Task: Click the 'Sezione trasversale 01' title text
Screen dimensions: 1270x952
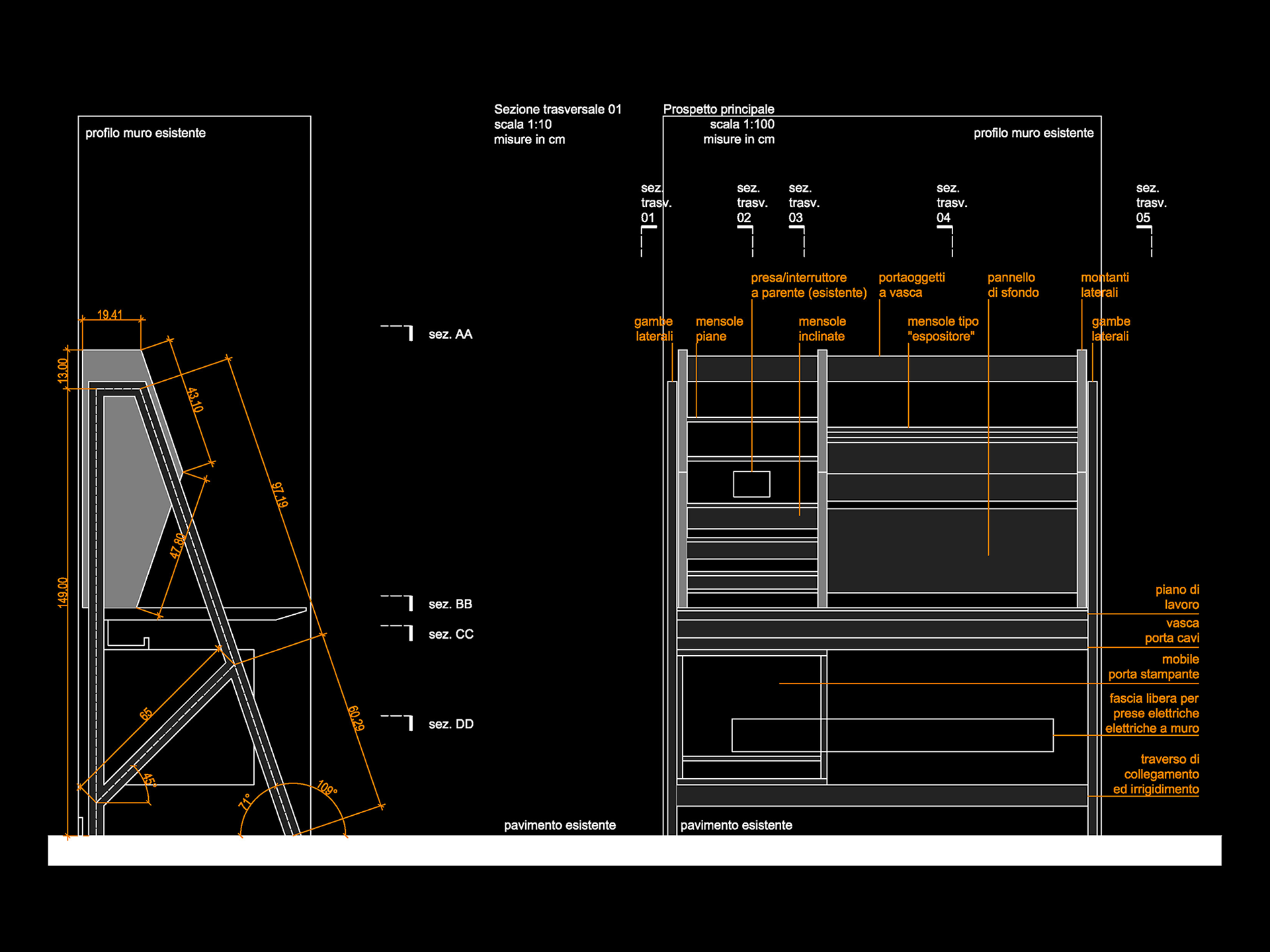Action: [x=558, y=110]
